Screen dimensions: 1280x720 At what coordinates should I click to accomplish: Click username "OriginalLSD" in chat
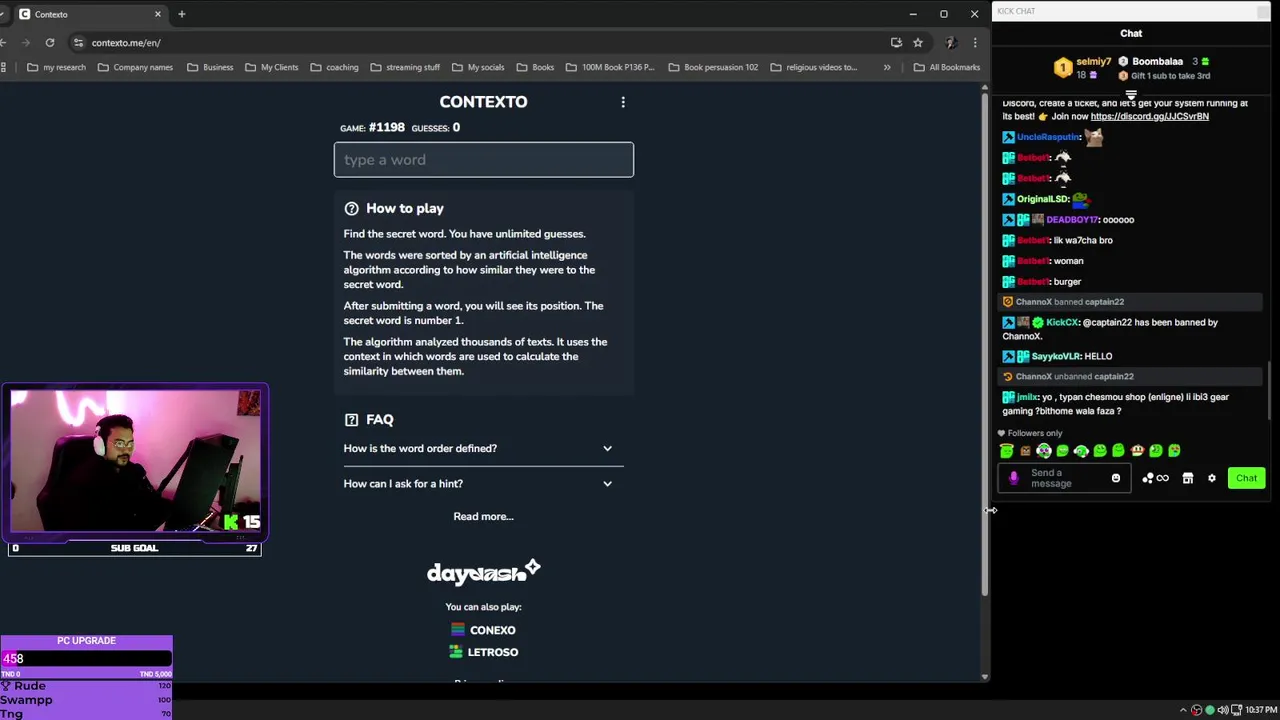click(1042, 199)
